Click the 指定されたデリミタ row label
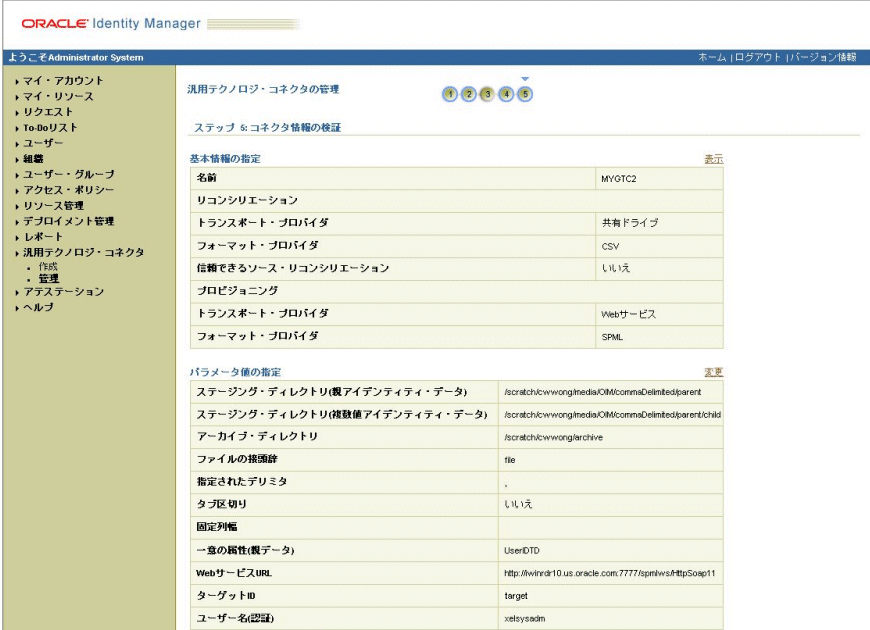The image size is (870, 630). [241, 481]
